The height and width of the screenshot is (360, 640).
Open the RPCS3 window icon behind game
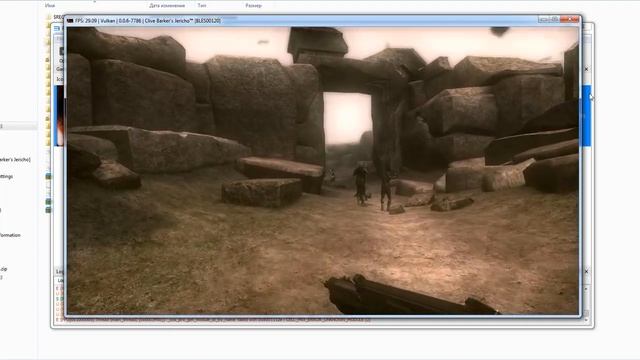[57, 28]
